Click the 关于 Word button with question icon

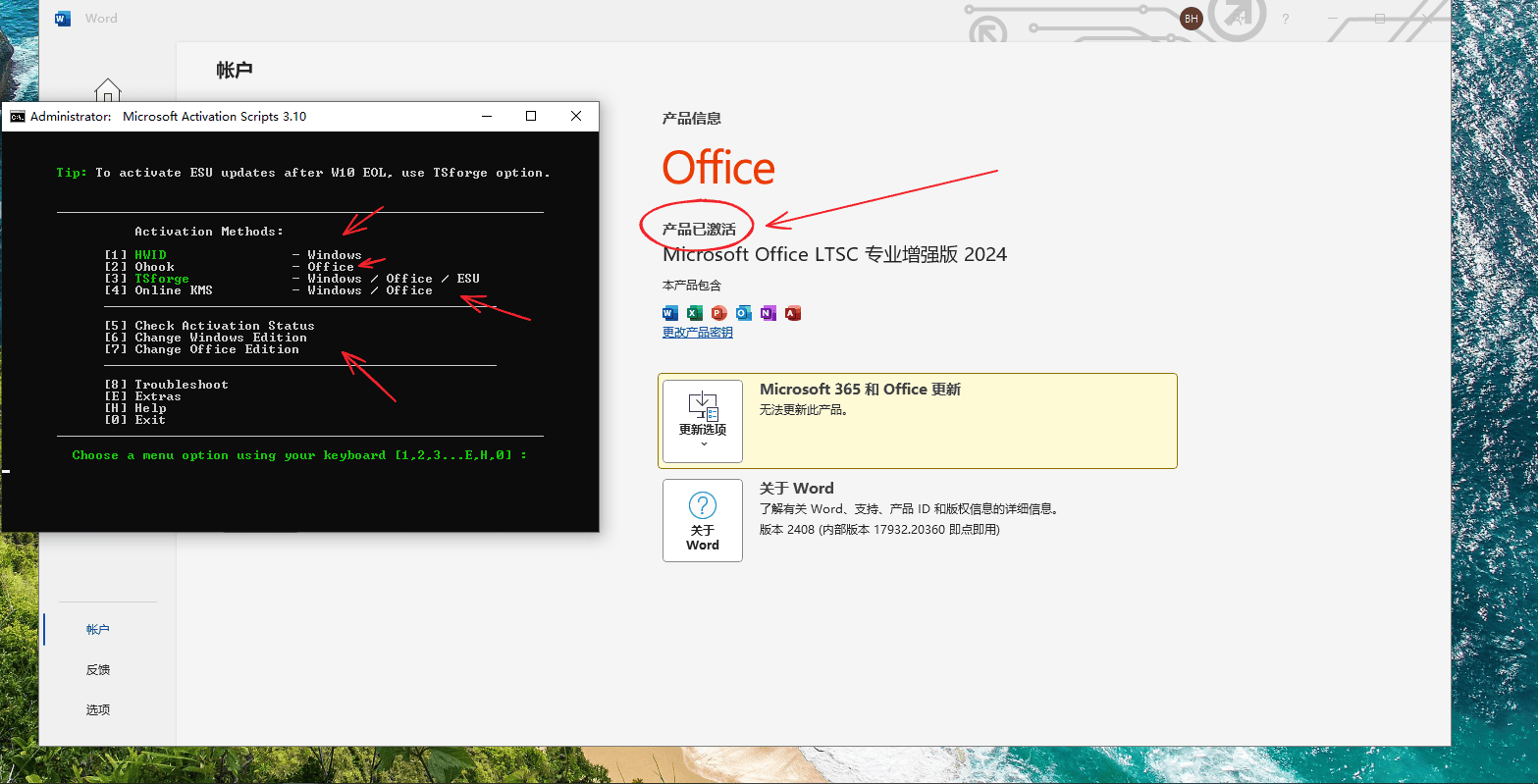703,520
